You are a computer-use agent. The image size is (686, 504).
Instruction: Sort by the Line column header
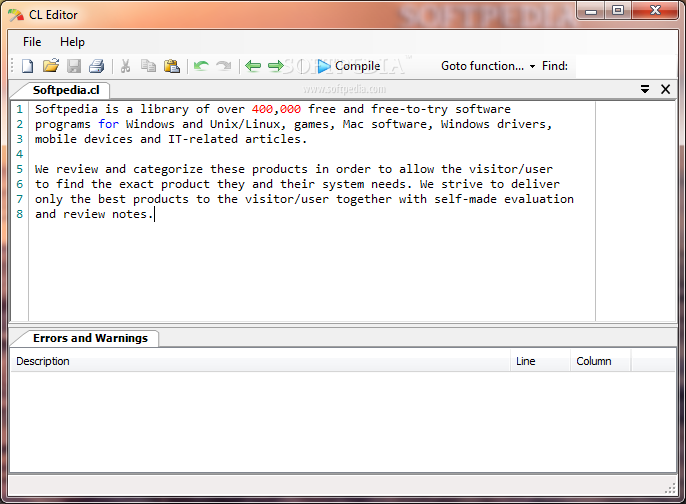tap(540, 361)
